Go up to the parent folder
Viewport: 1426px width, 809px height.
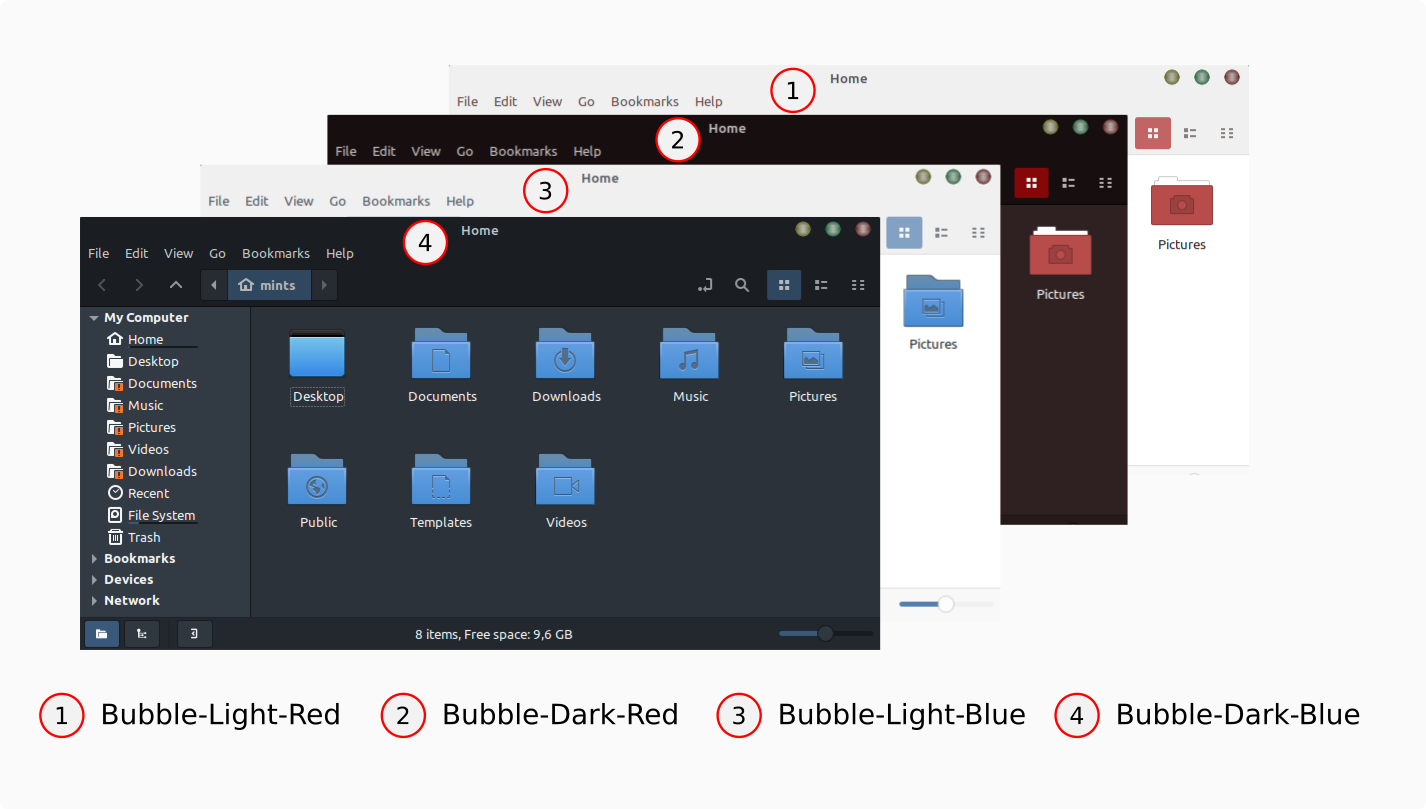(176, 285)
